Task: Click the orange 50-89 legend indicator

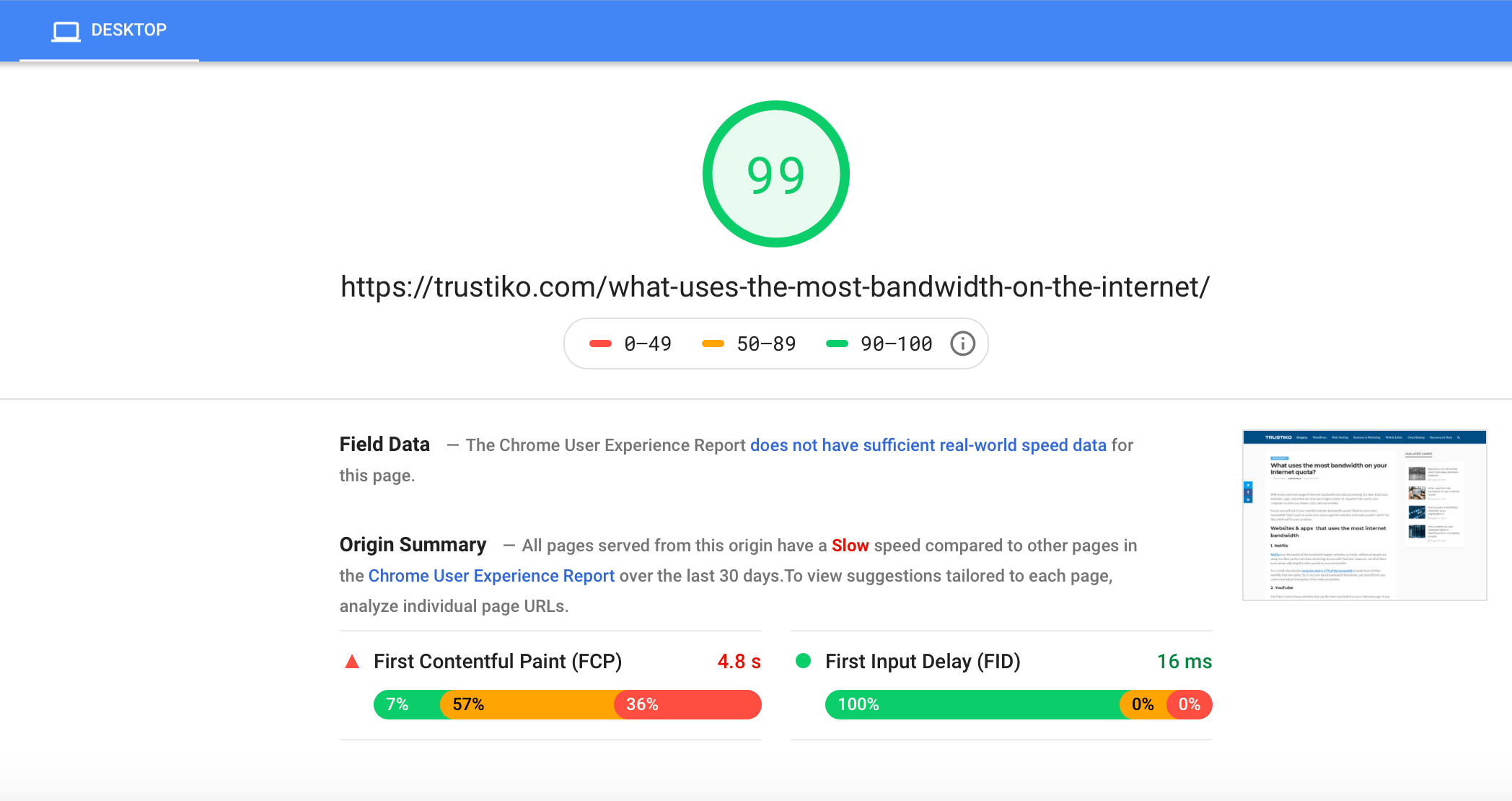Action: point(711,343)
